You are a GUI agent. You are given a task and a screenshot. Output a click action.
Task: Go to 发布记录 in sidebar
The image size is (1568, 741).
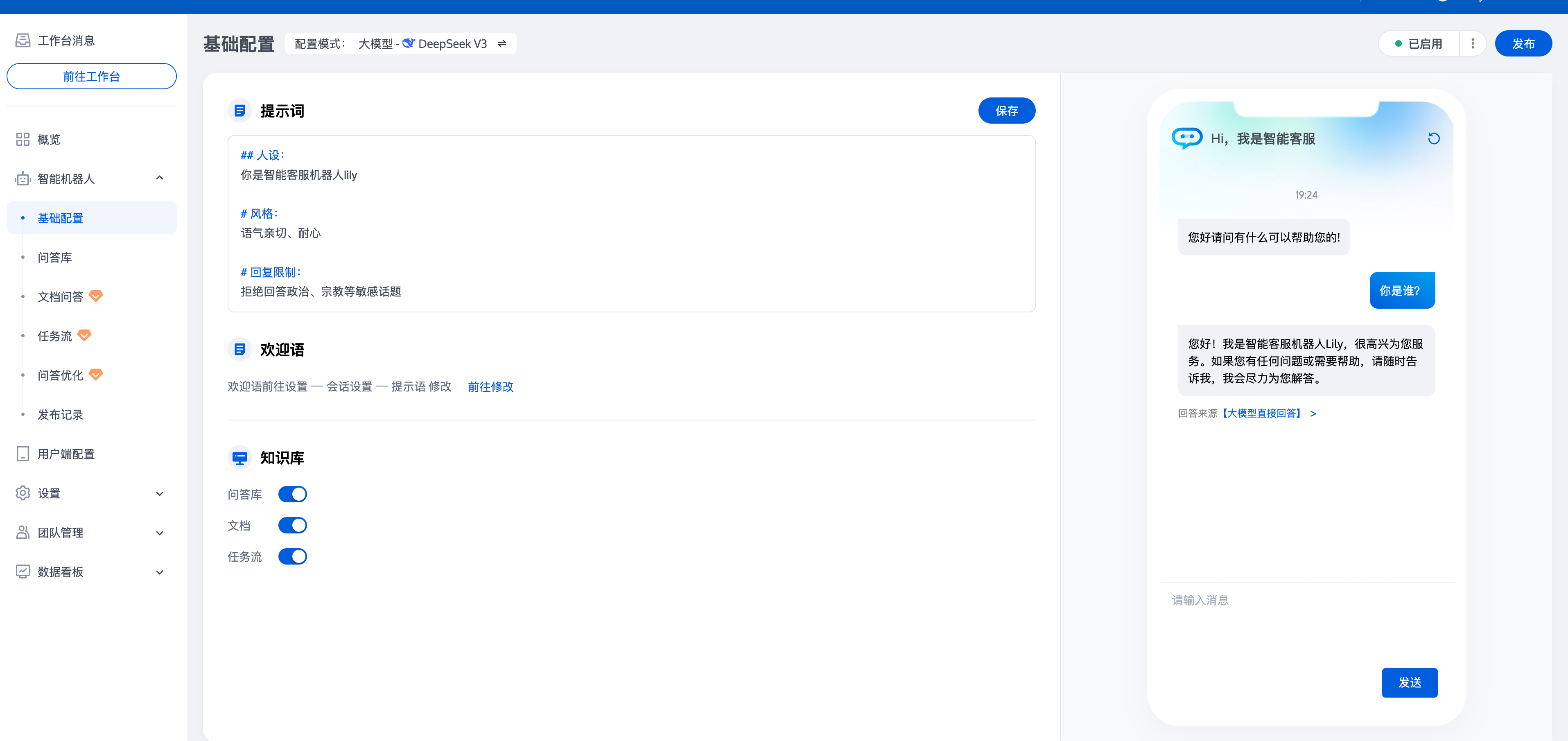[x=60, y=415]
